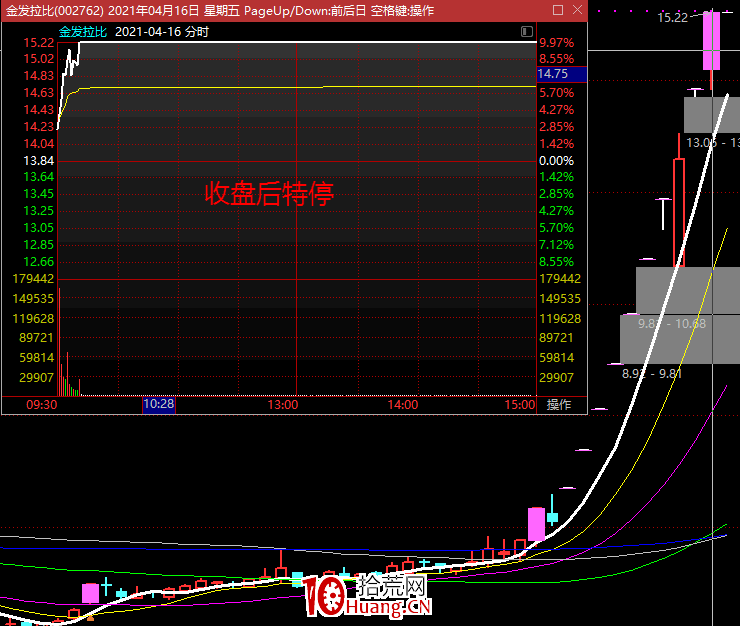
Task: Click the red 收盘后特停 annotation text
Action: click(269, 193)
